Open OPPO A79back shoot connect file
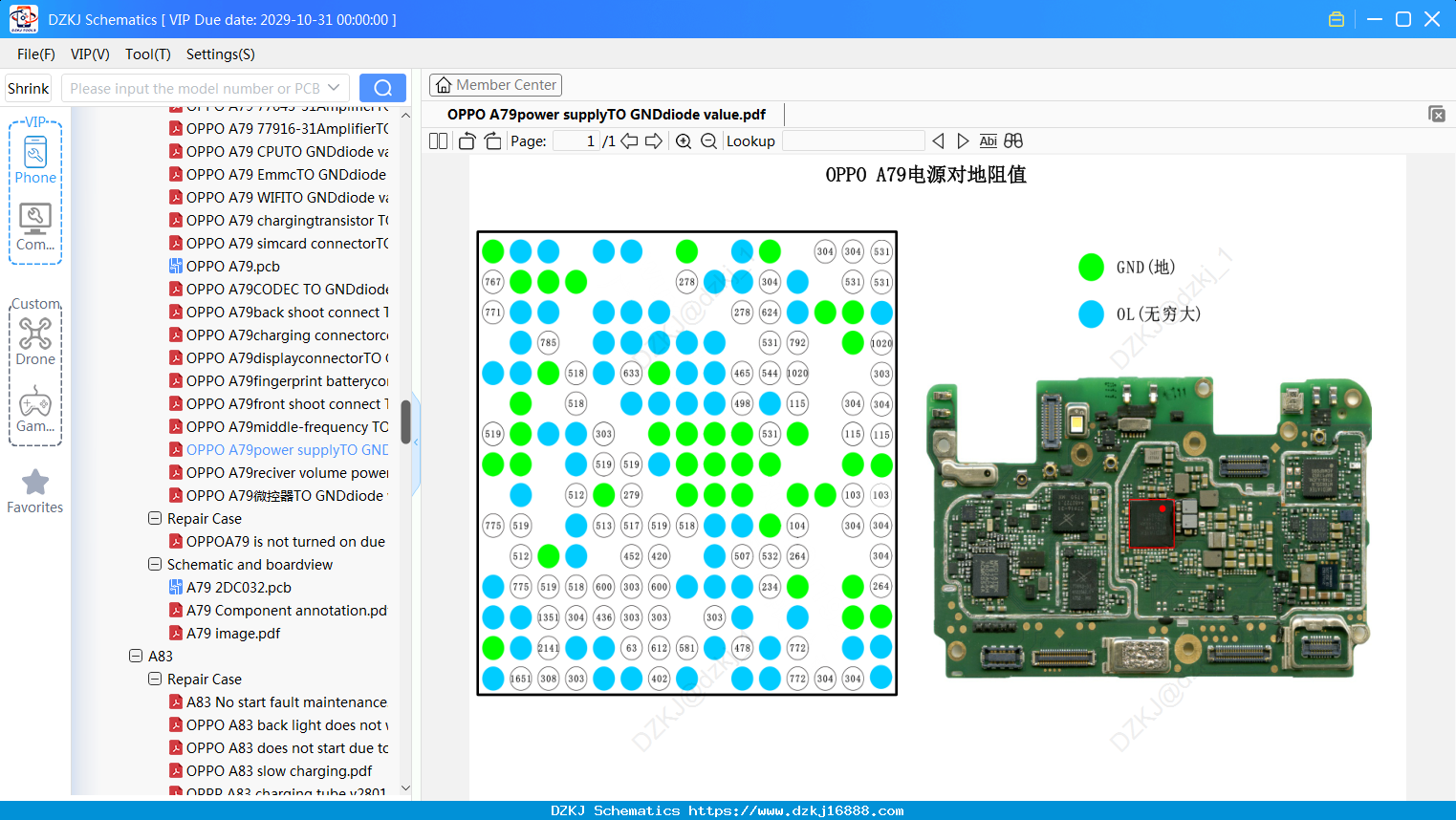 click(x=279, y=313)
